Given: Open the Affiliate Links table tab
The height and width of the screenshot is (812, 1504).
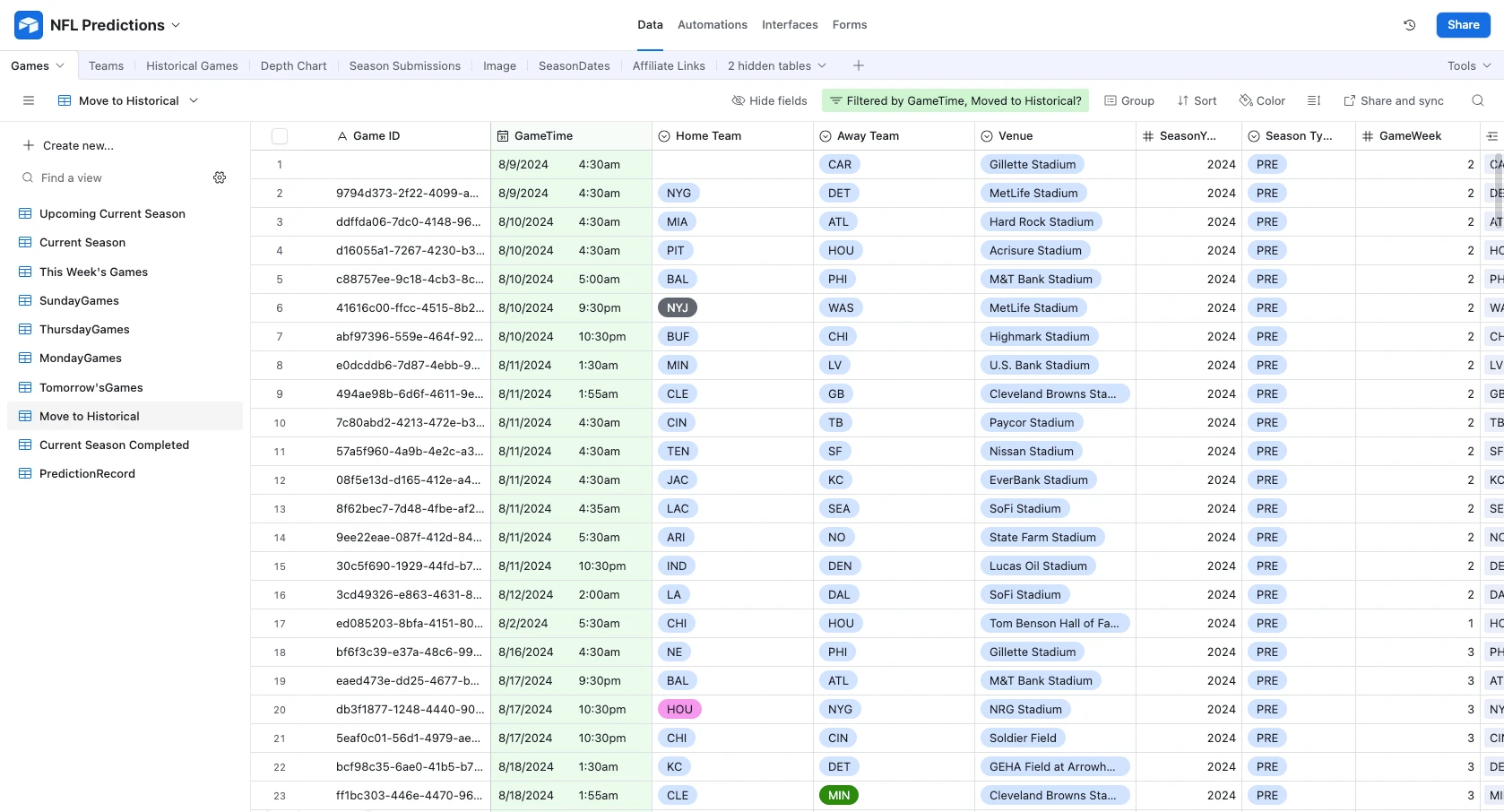Looking at the screenshot, I should [669, 65].
